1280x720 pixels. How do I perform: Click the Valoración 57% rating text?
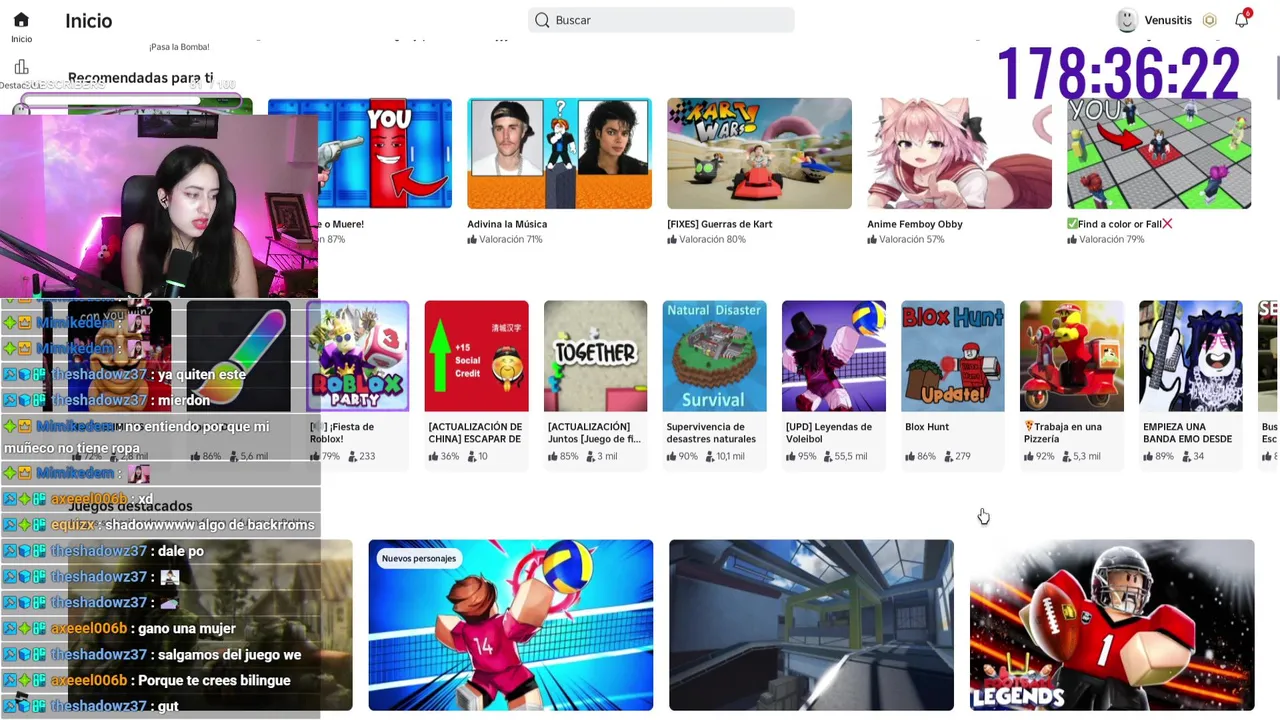pyautogui.click(x=911, y=240)
